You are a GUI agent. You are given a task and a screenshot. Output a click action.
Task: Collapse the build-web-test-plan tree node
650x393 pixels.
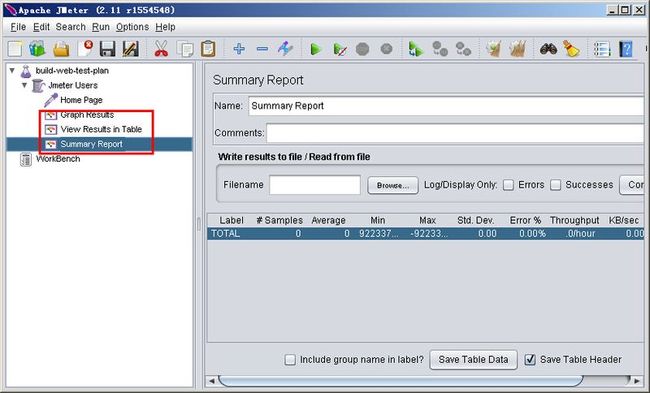[x=12, y=70]
